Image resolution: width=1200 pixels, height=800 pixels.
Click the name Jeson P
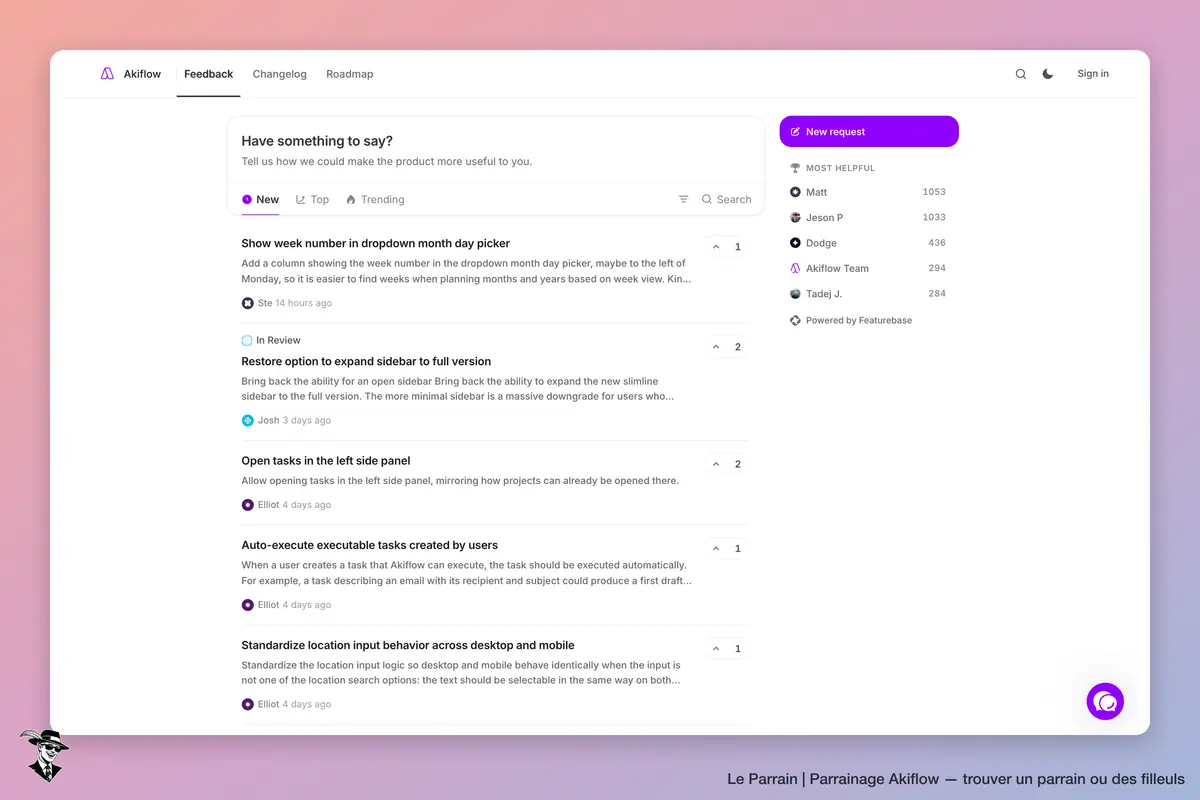pyautogui.click(x=825, y=217)
